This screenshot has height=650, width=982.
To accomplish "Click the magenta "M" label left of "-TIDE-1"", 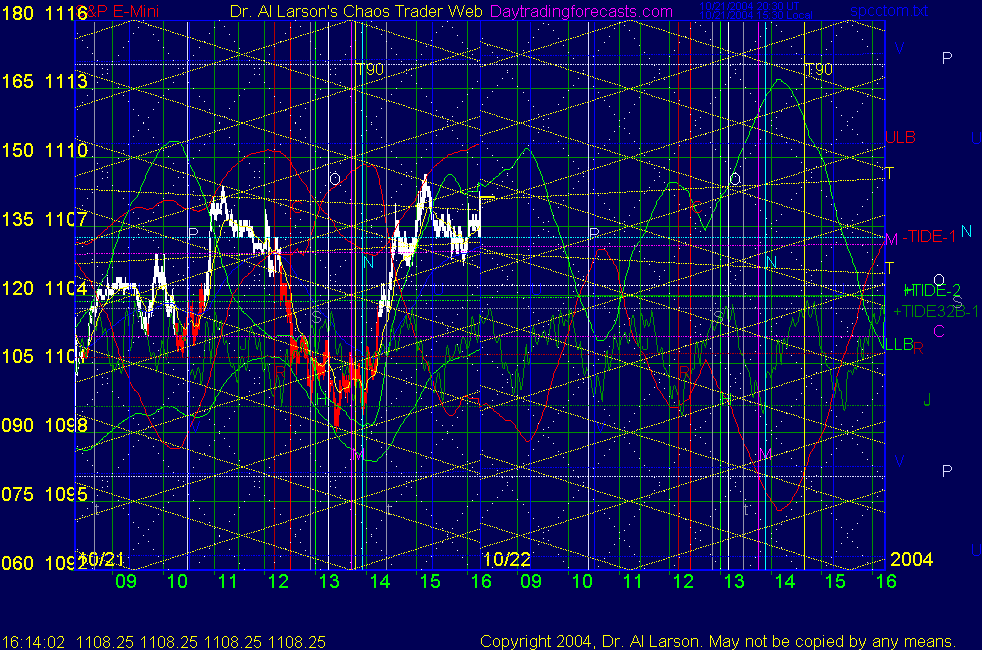I will point(891,239).
